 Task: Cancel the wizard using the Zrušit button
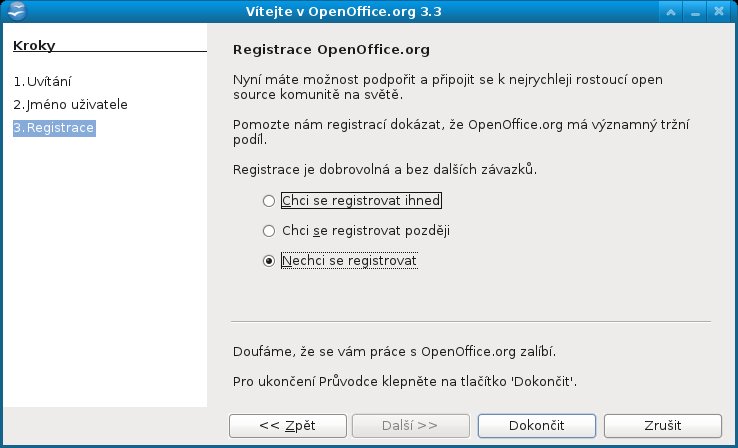(x=663, y=426)
